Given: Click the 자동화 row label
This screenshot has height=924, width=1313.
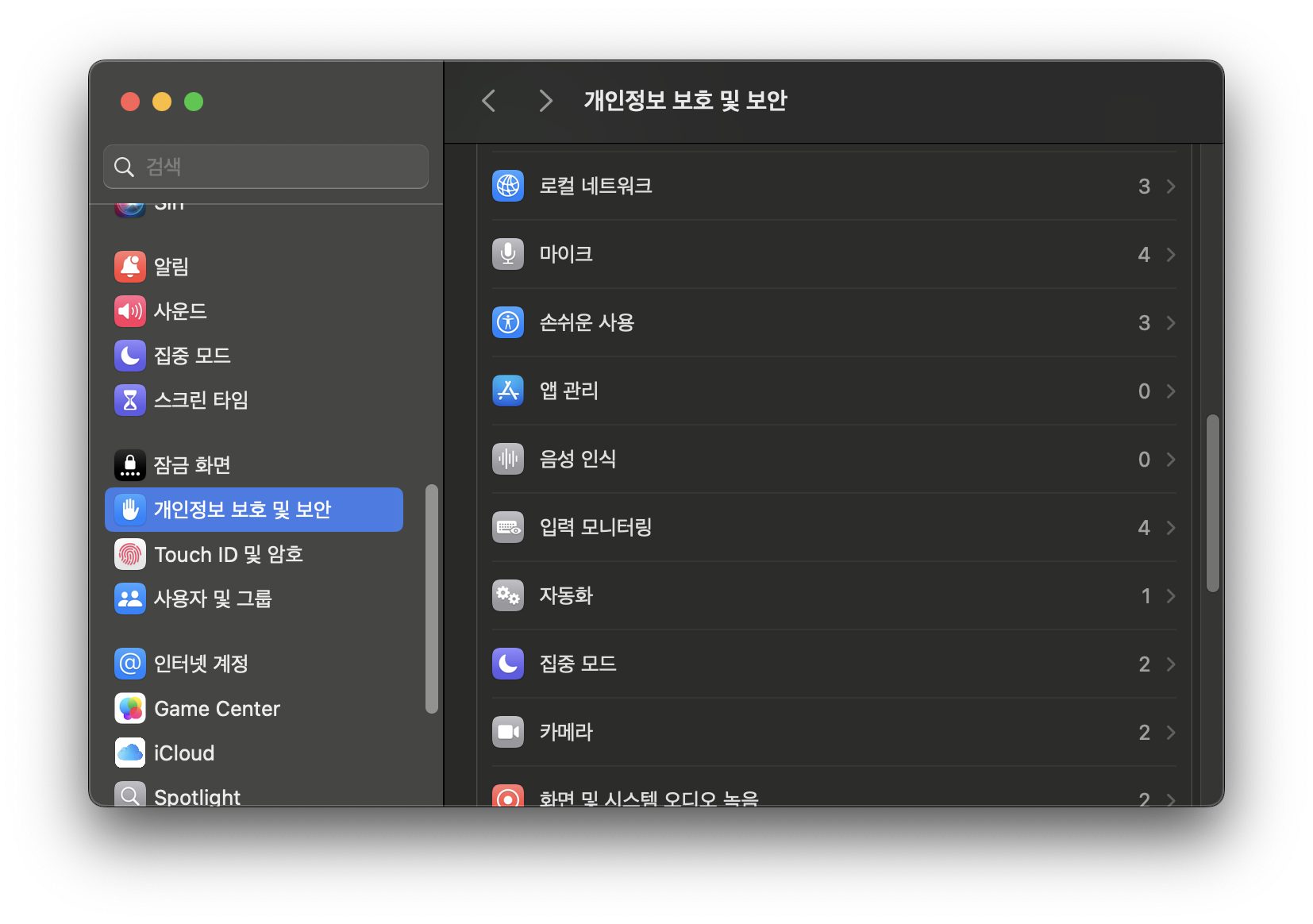Looking at the screenshot, I should tap(566, 595).
